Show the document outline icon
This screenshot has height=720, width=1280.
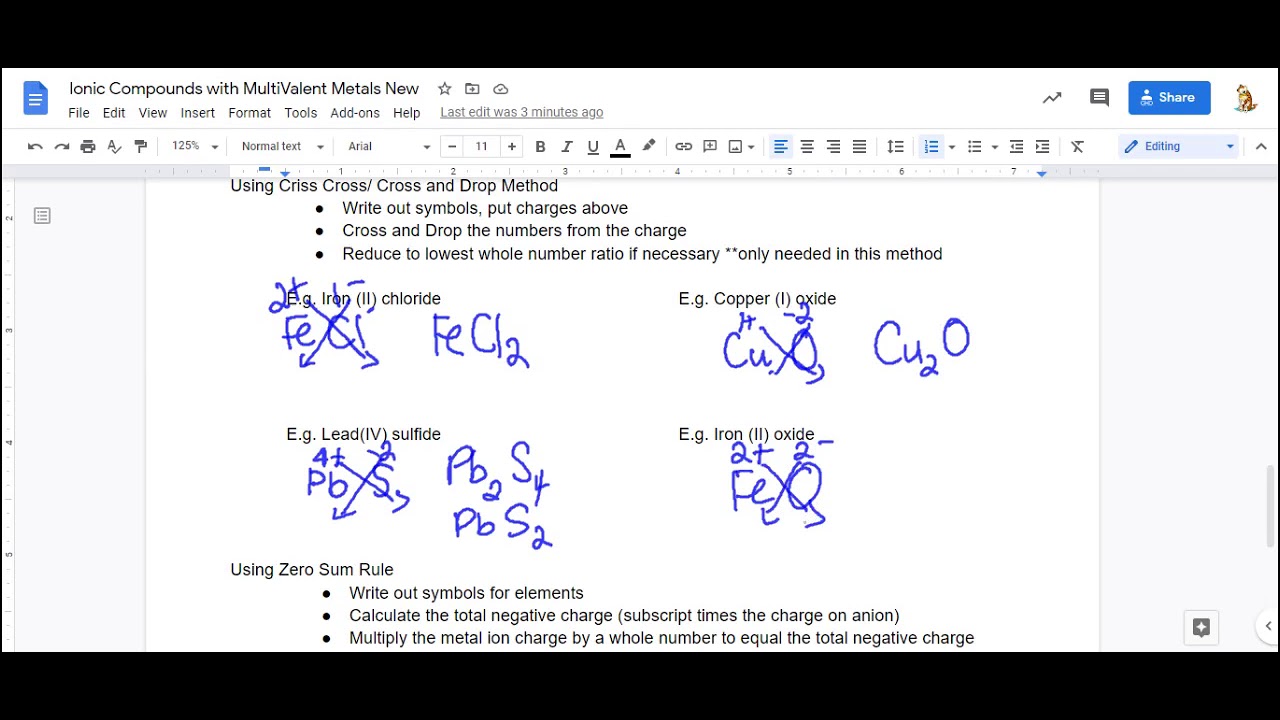pyautogui.click(x=42, y=216)
